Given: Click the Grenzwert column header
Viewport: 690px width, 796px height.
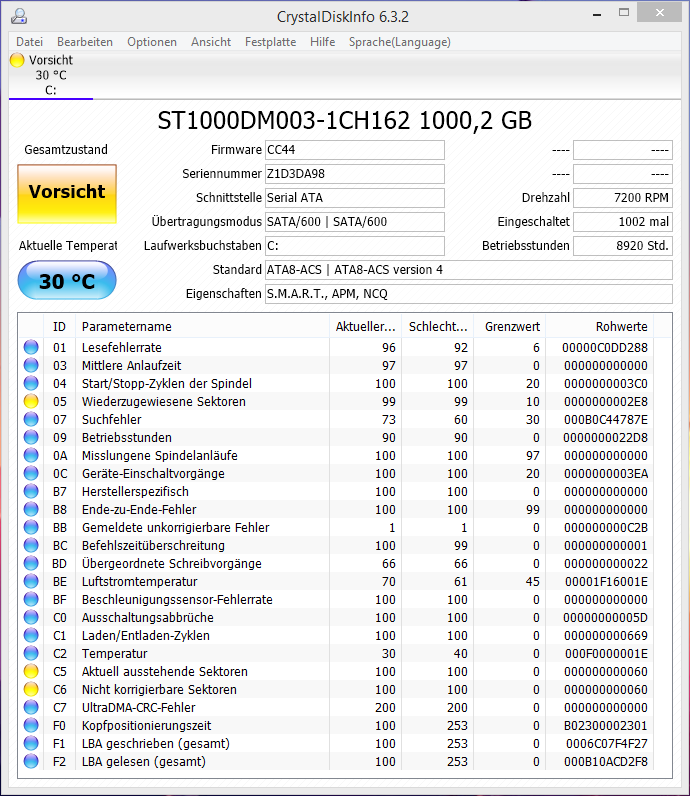Looking at the screenshot, I should tap(510, 326).
